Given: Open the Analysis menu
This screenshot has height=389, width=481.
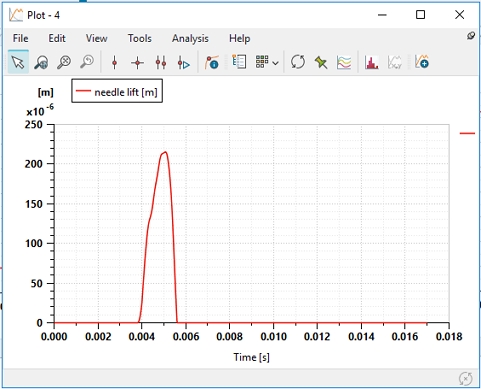Looking at the screenshot, I should [x=190, y=39].
